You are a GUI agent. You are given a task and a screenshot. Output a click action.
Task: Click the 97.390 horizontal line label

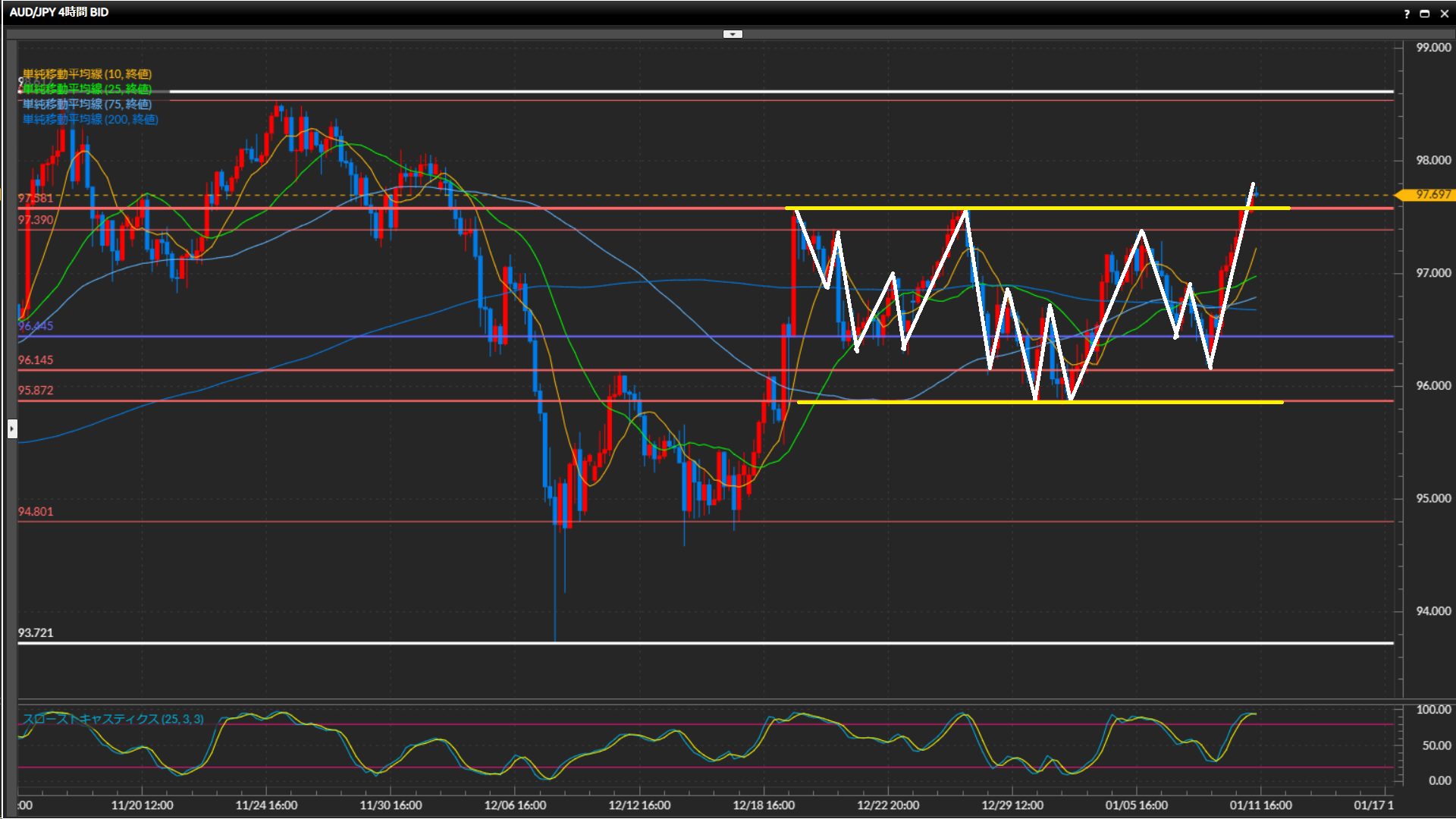click(36, 220)
